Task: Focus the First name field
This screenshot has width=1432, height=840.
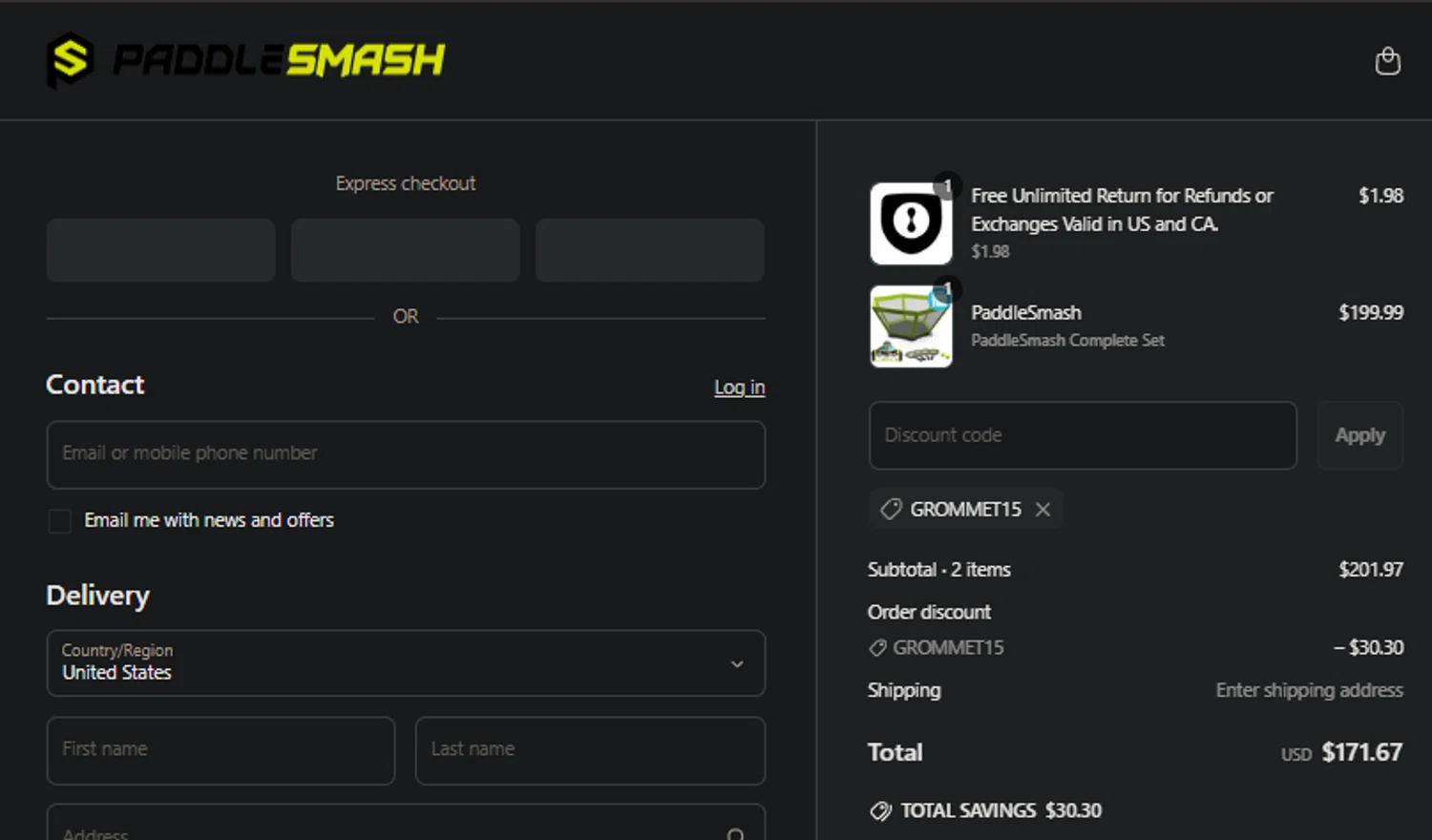Action: (221, 750)
